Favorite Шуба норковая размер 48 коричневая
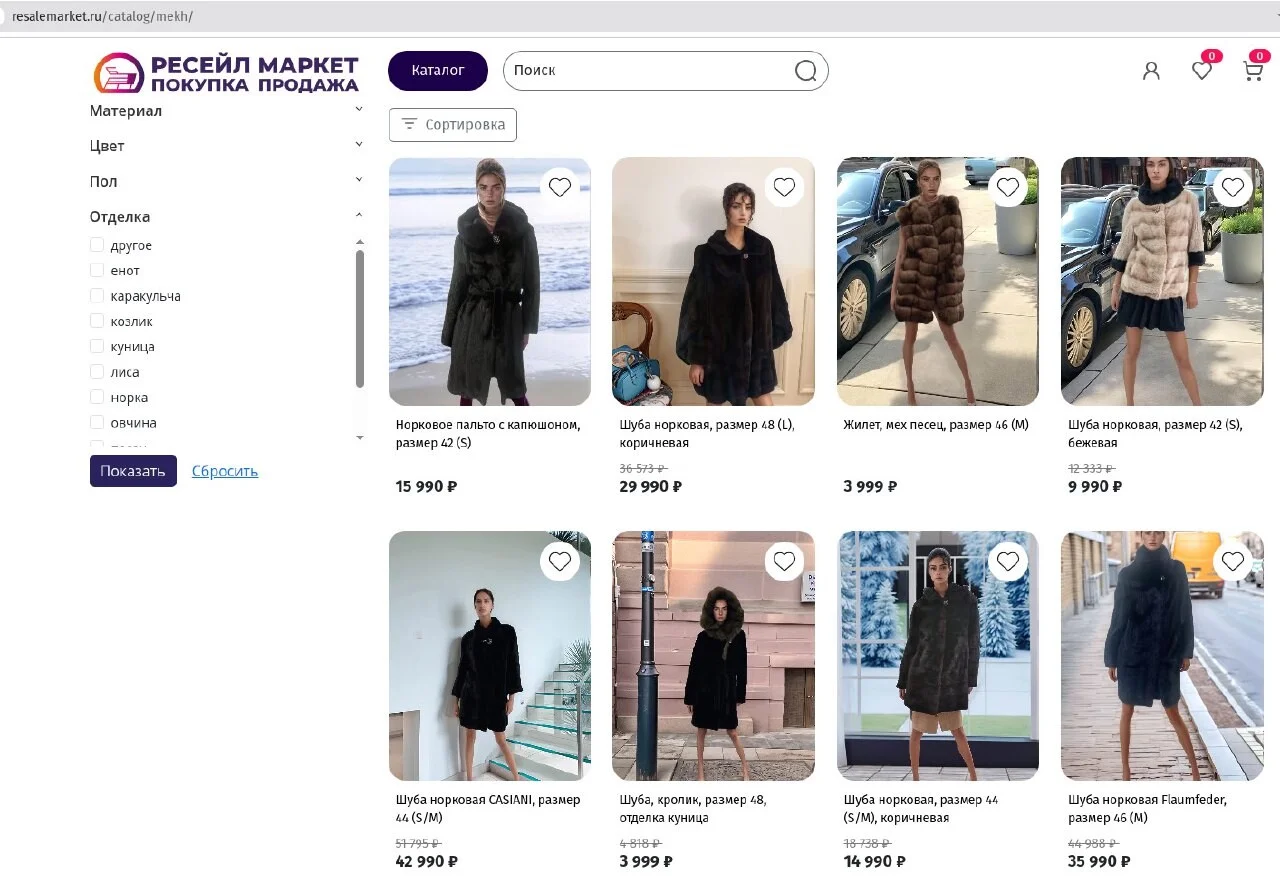Viewport: 1280px width, 883px height. tap(784, 187)
